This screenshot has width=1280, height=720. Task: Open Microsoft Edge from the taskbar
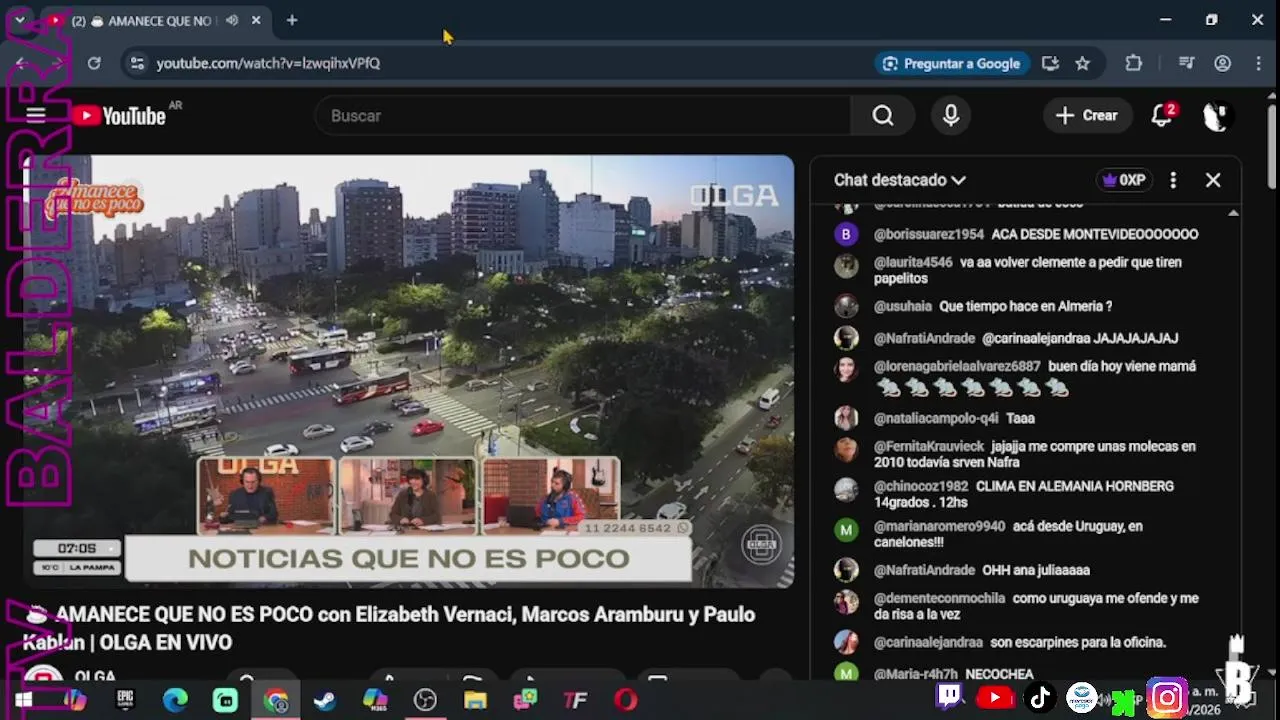click(175, 700)
